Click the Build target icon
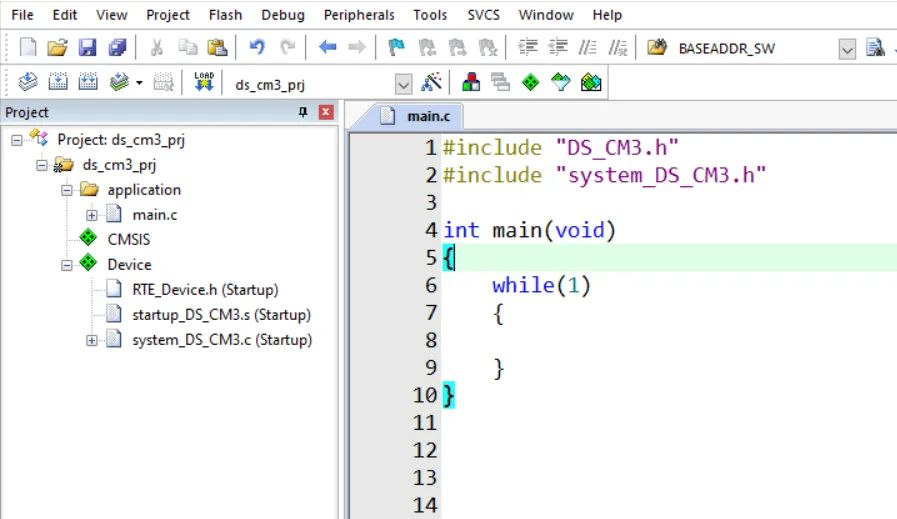The height and width of the screenshot is (519, 897). click(58, 82)
